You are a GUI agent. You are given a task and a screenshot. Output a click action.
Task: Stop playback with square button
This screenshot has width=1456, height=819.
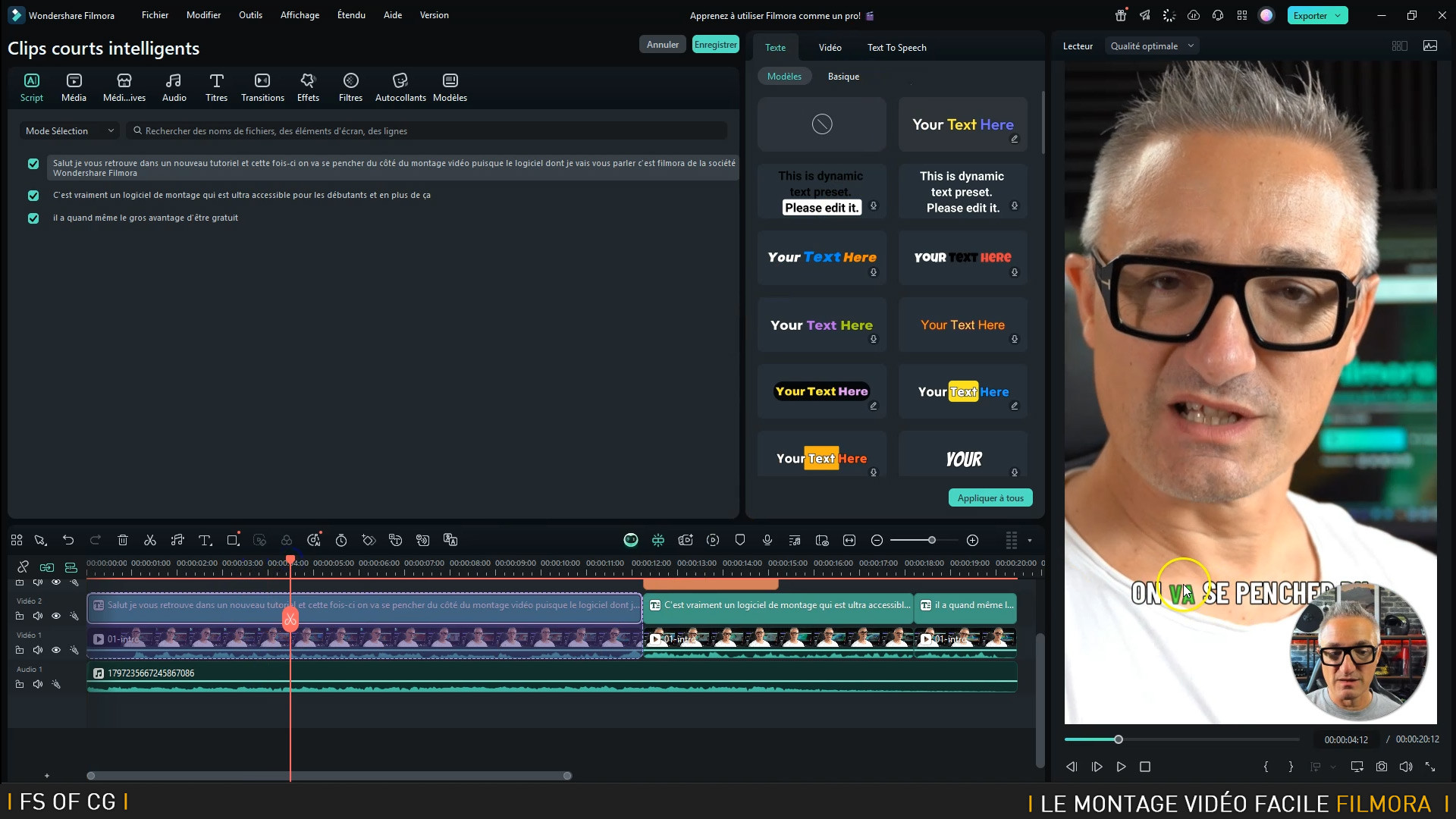click(x=1145, y=767)
